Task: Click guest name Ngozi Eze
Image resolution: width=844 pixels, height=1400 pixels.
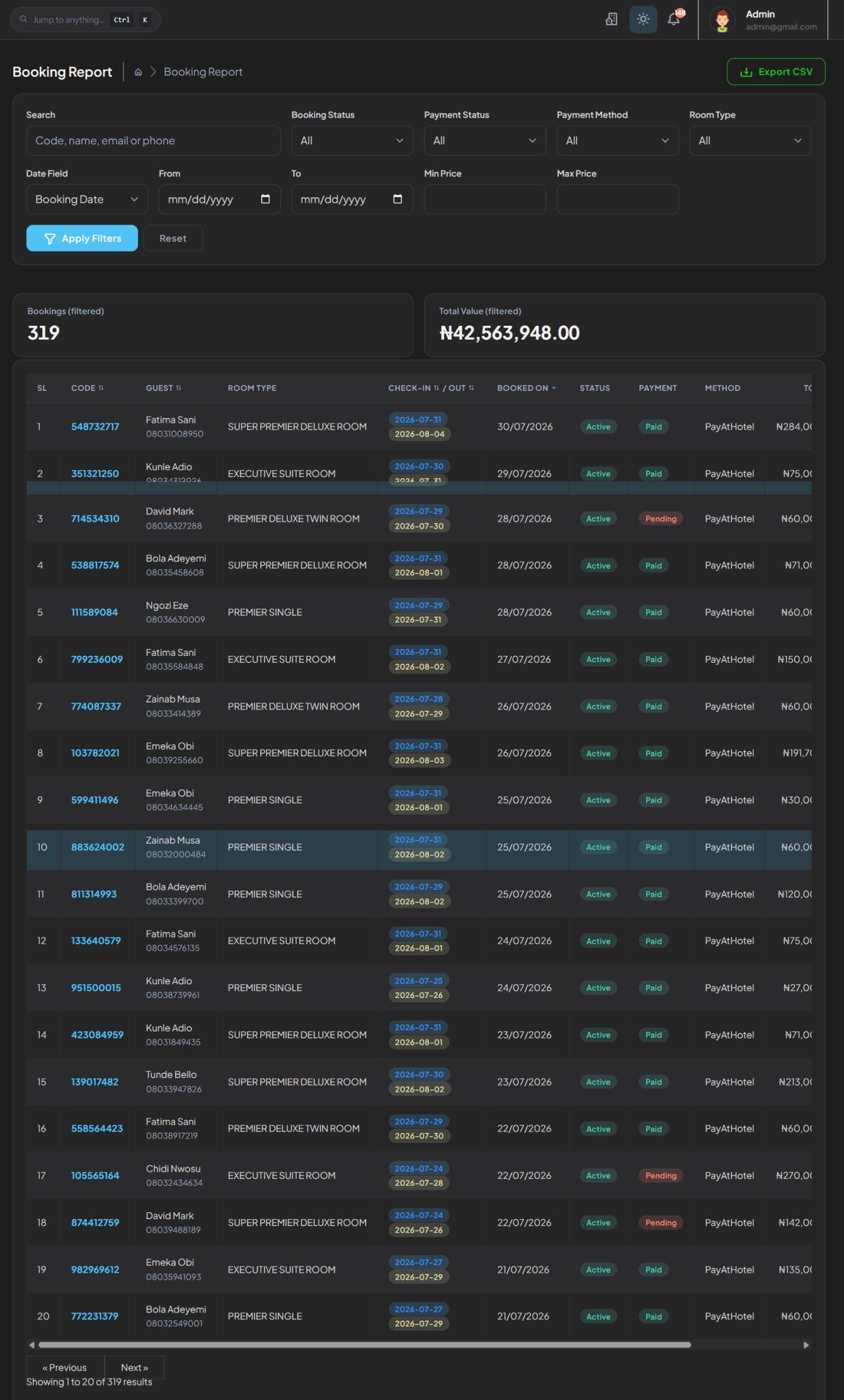Action: coord(167,605)
